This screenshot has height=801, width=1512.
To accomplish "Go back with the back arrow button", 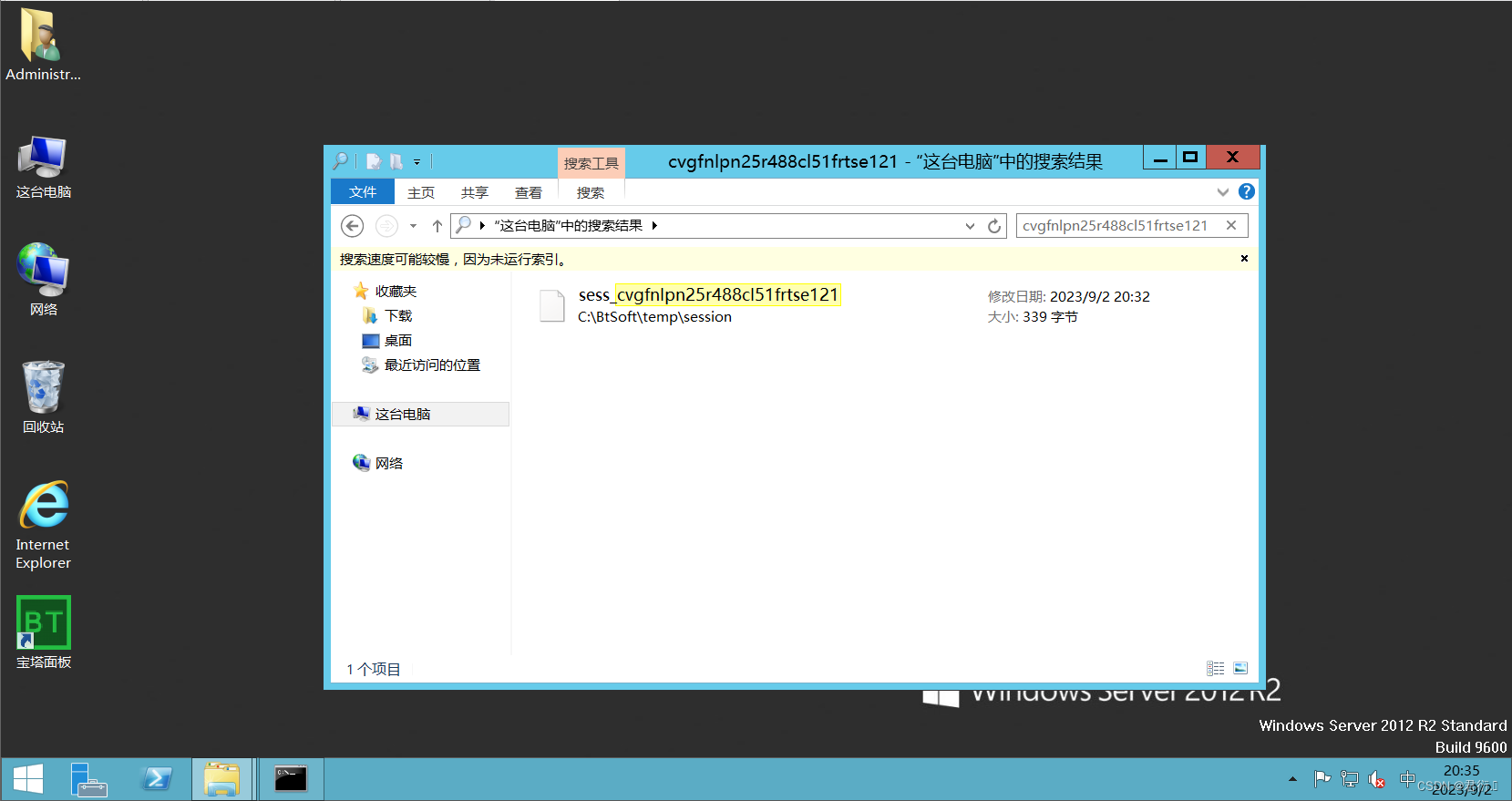I will (x=353, y=225).
